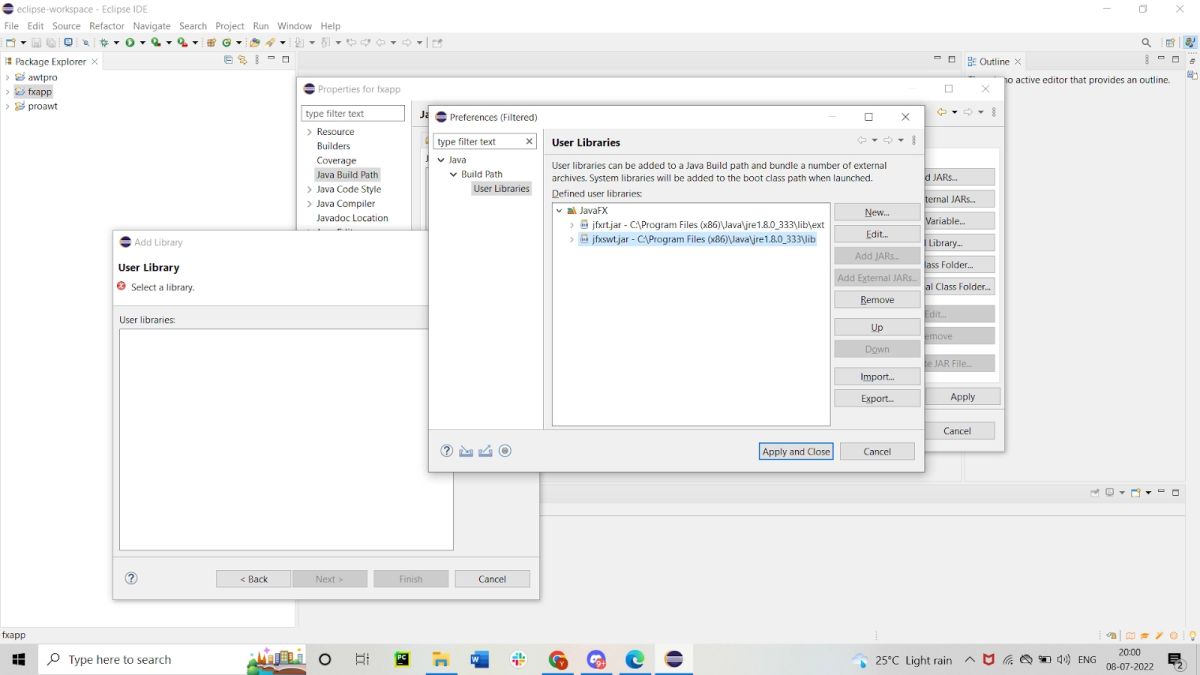The image size is (1200, 675).
Task: Collapse the Java node in the Preferences tree
Action: point(441,160)
